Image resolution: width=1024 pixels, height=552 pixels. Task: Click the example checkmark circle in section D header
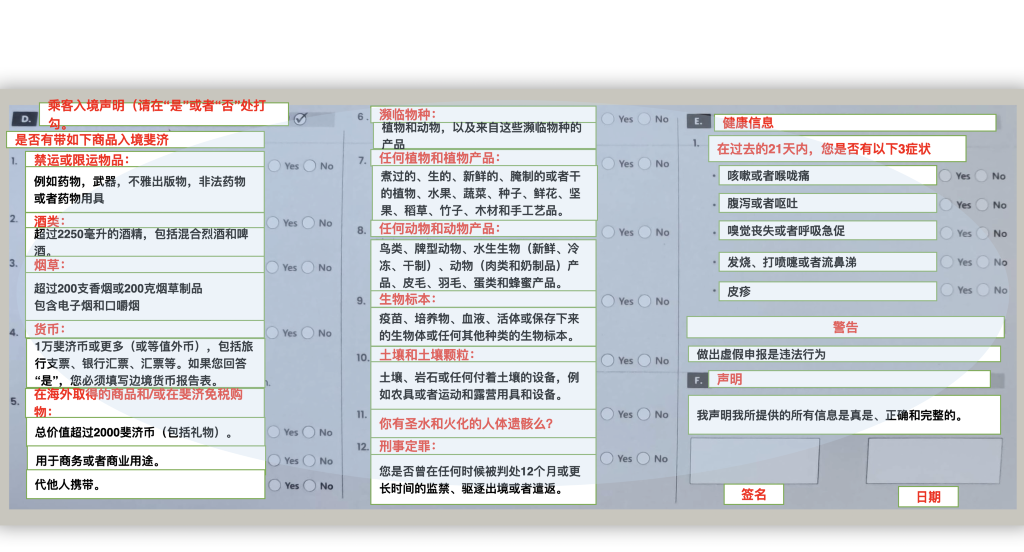point(301,118)
